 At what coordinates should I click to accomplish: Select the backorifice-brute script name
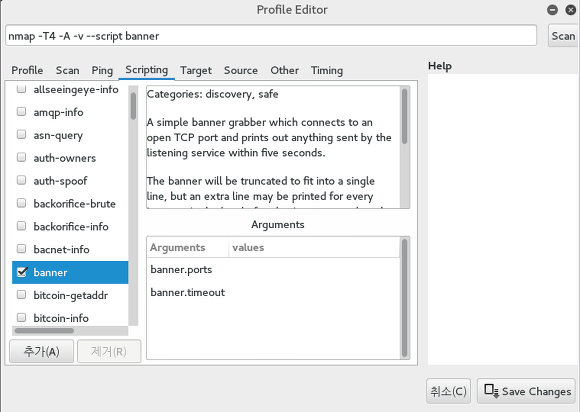74,204
